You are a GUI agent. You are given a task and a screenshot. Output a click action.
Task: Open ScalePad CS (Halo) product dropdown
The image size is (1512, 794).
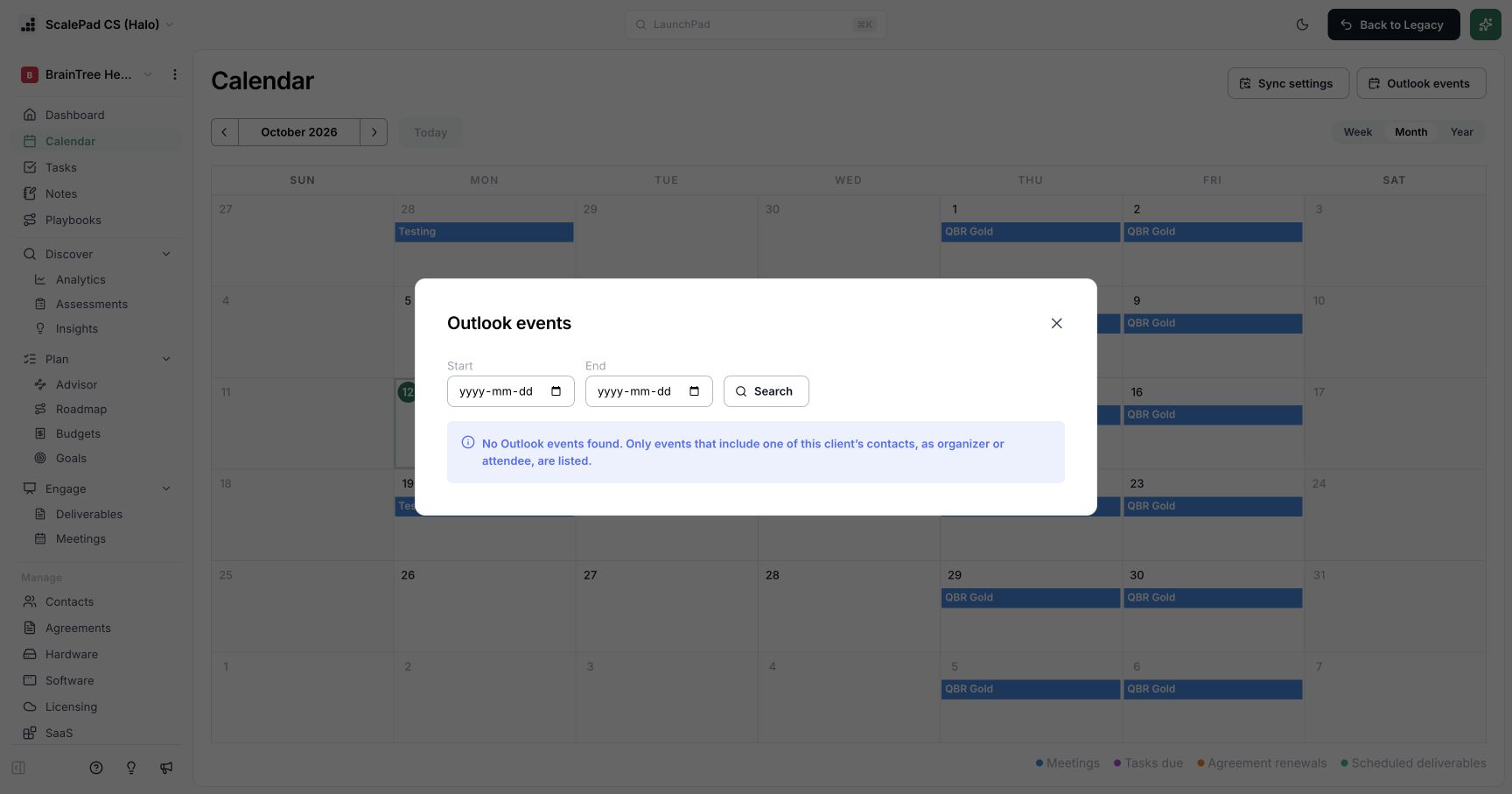point(96,25)
